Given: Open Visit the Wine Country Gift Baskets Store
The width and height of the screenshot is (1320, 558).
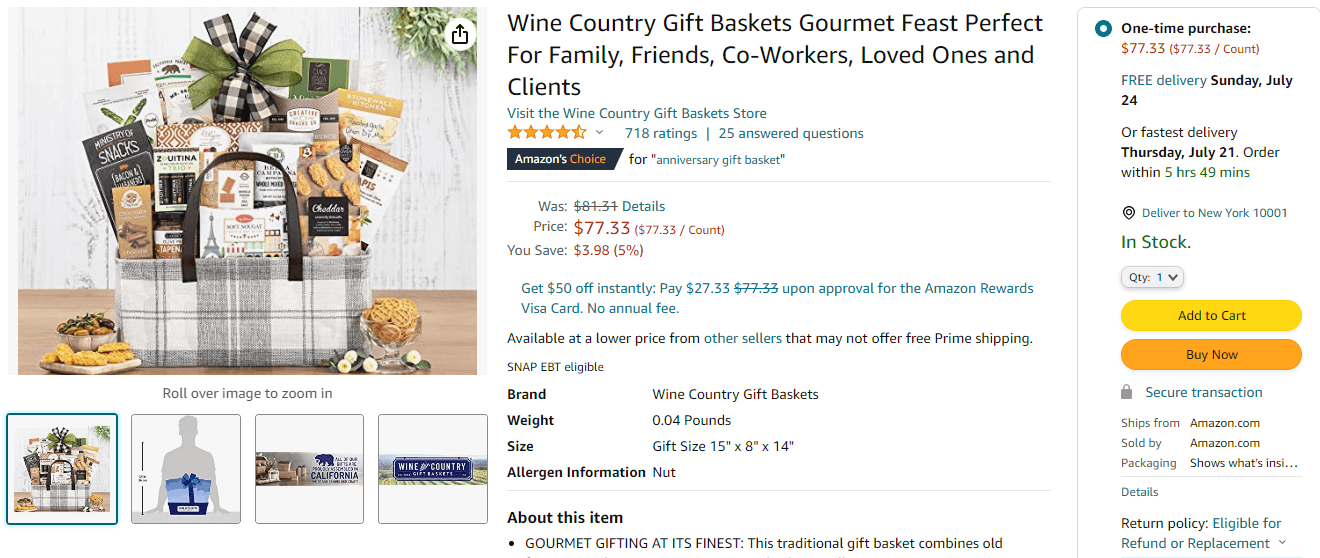Looking at the screenshot, I should [637, 113].
